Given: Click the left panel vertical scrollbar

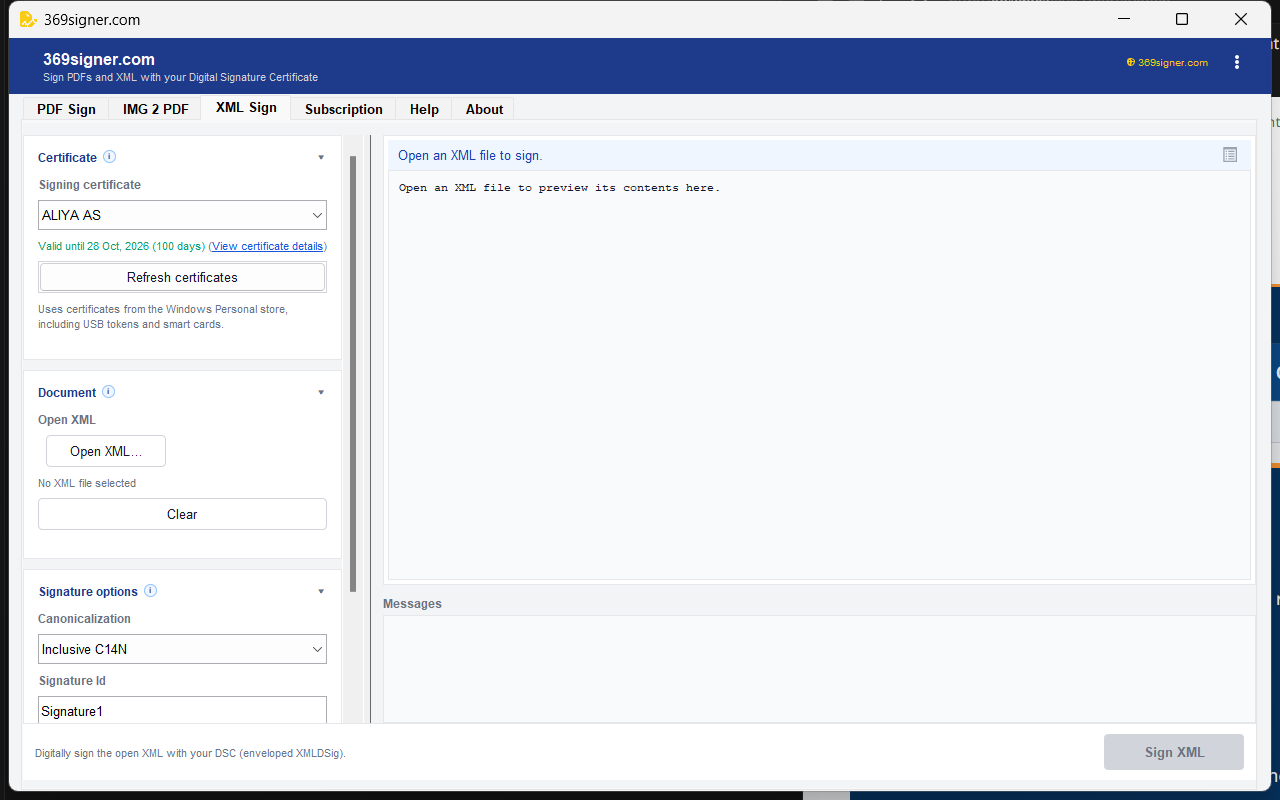Looking at the screenshot, I should point(353,374).
